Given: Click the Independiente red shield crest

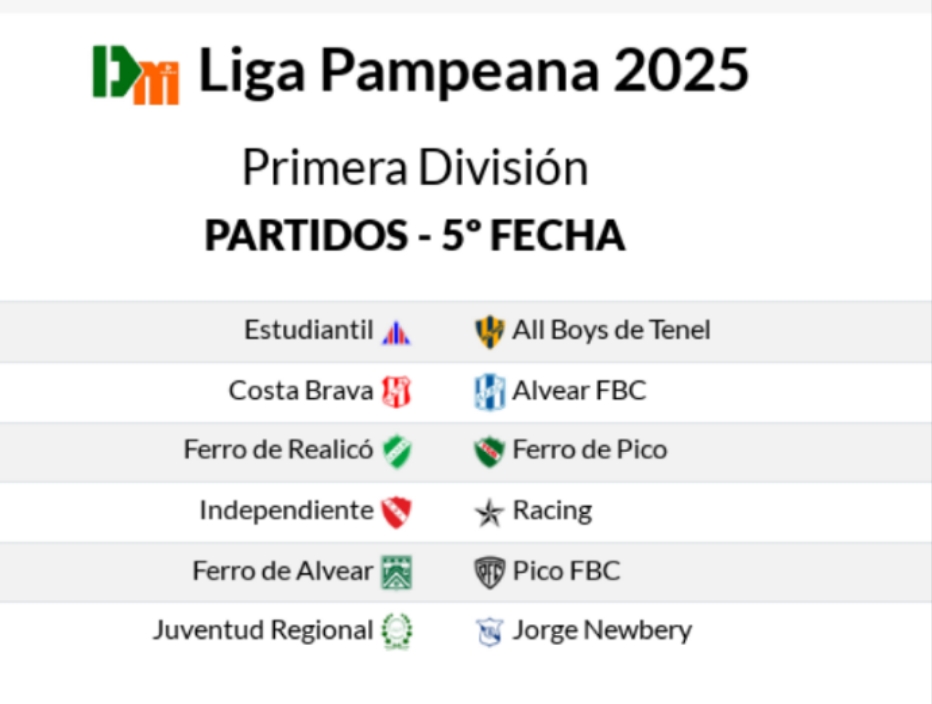Looking at the screenshot, I should (x=396, y=512).
